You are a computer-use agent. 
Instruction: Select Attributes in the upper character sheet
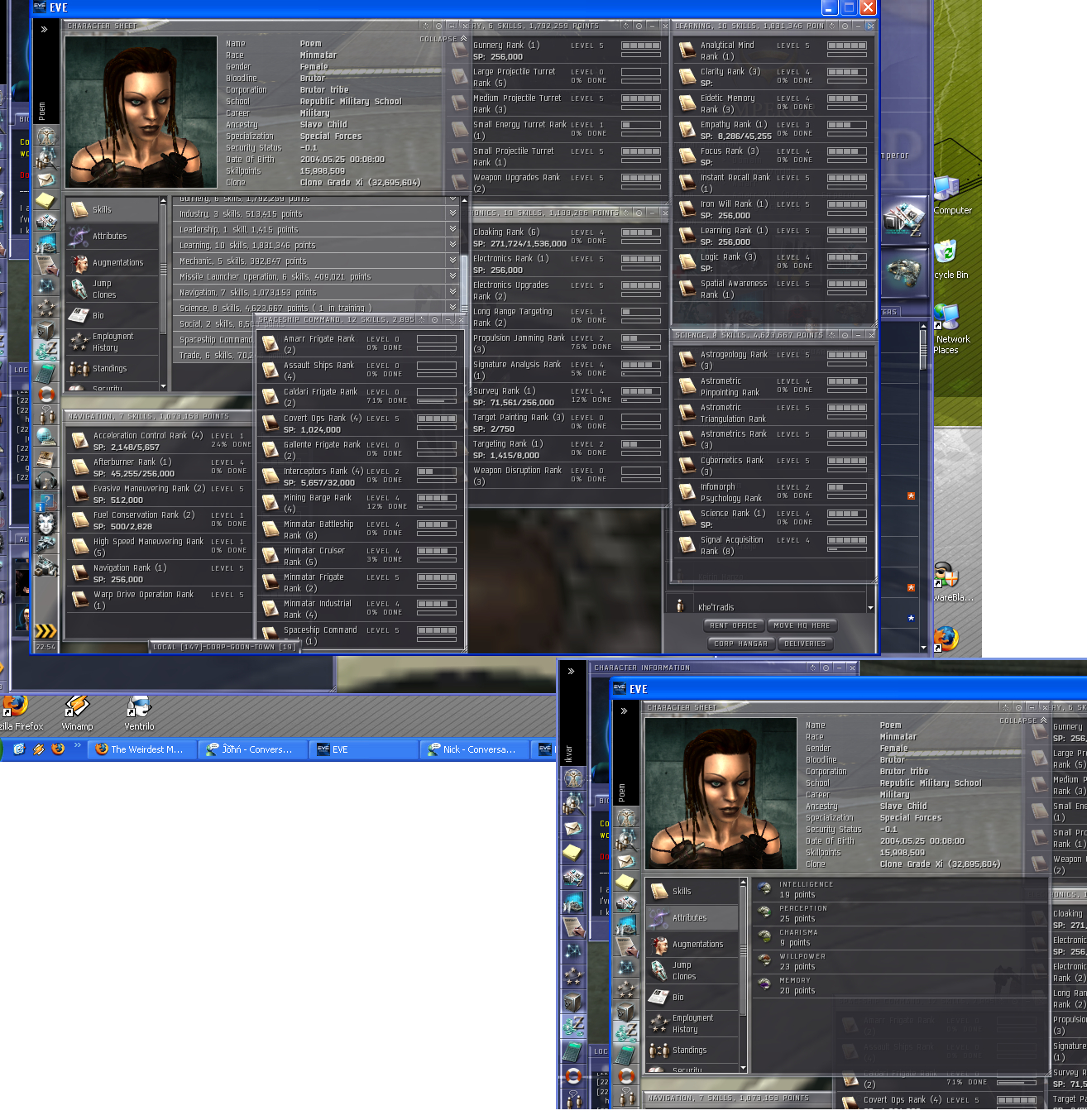click(113, 237)
